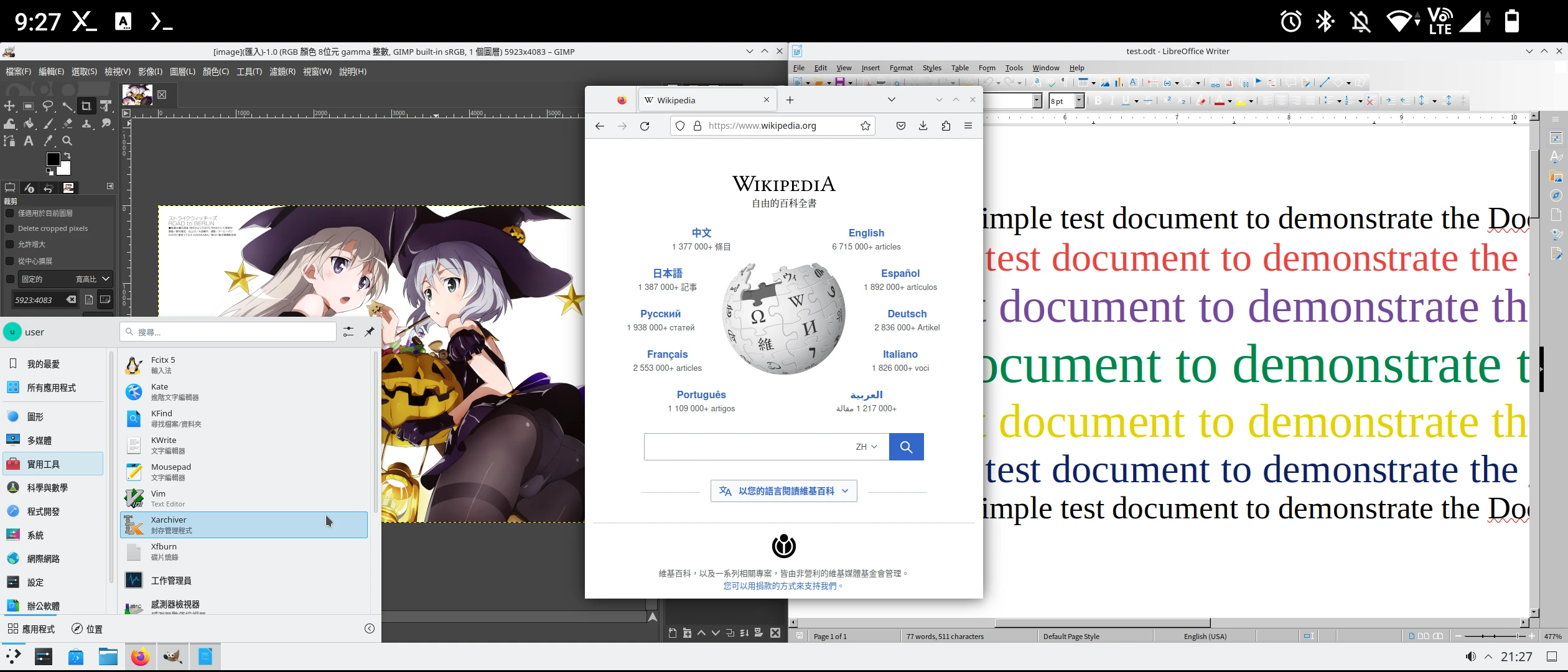
Task: Click the black foreground color swatch
Action: 54,160
